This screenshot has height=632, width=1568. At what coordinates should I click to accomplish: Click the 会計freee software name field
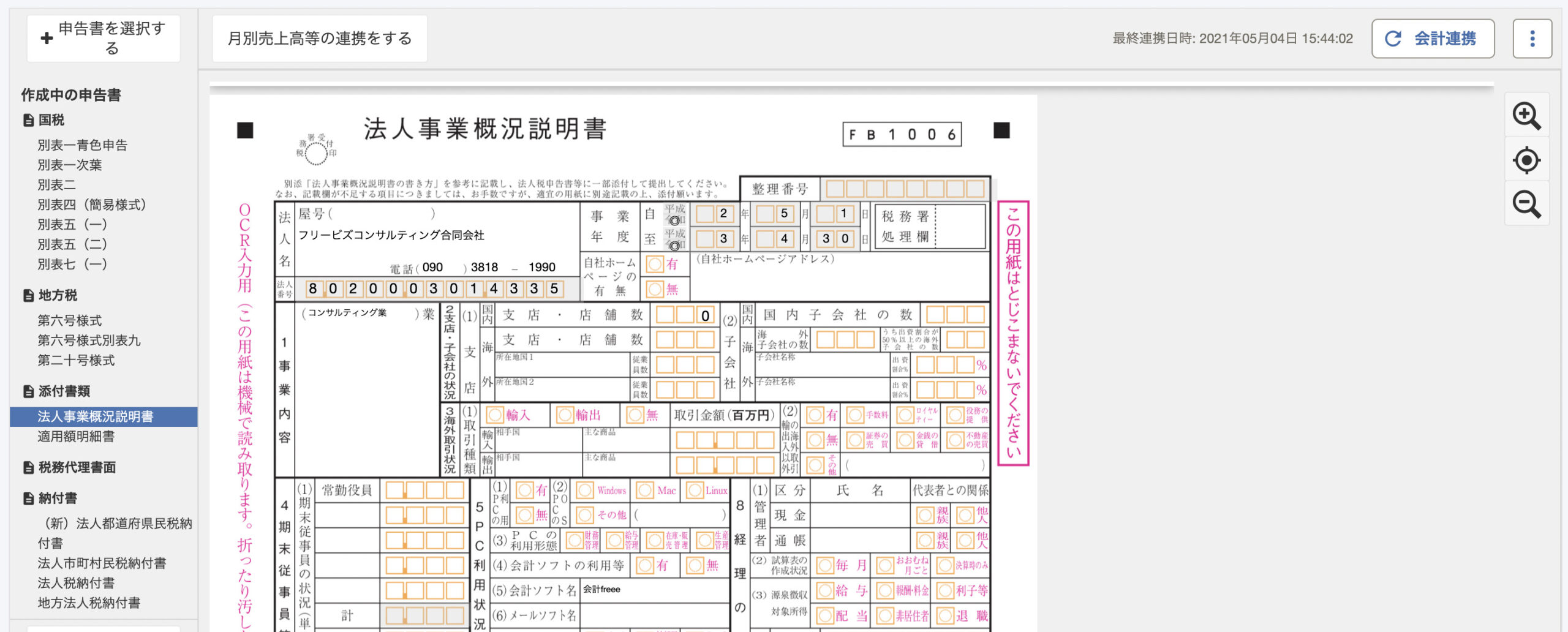tap(654, 590)
